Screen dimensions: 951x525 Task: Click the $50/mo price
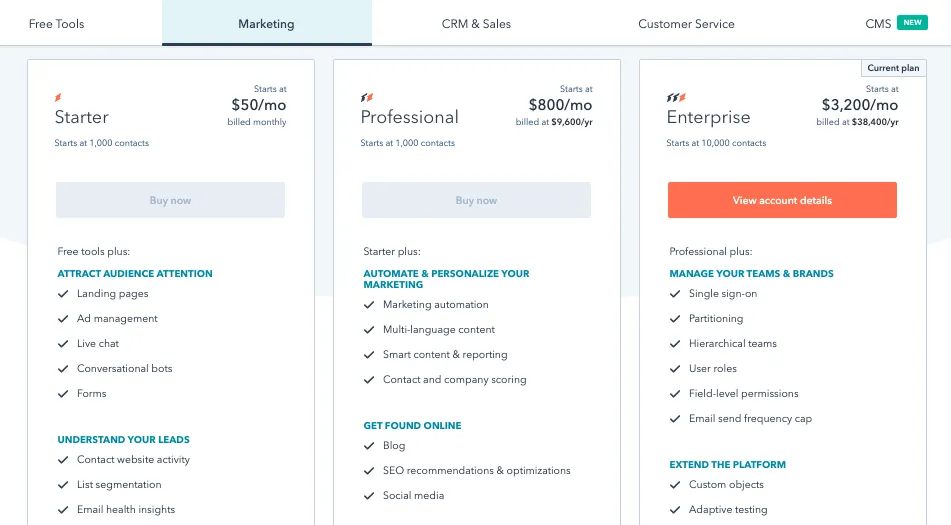pyautogui.click(x=259, y=105)
